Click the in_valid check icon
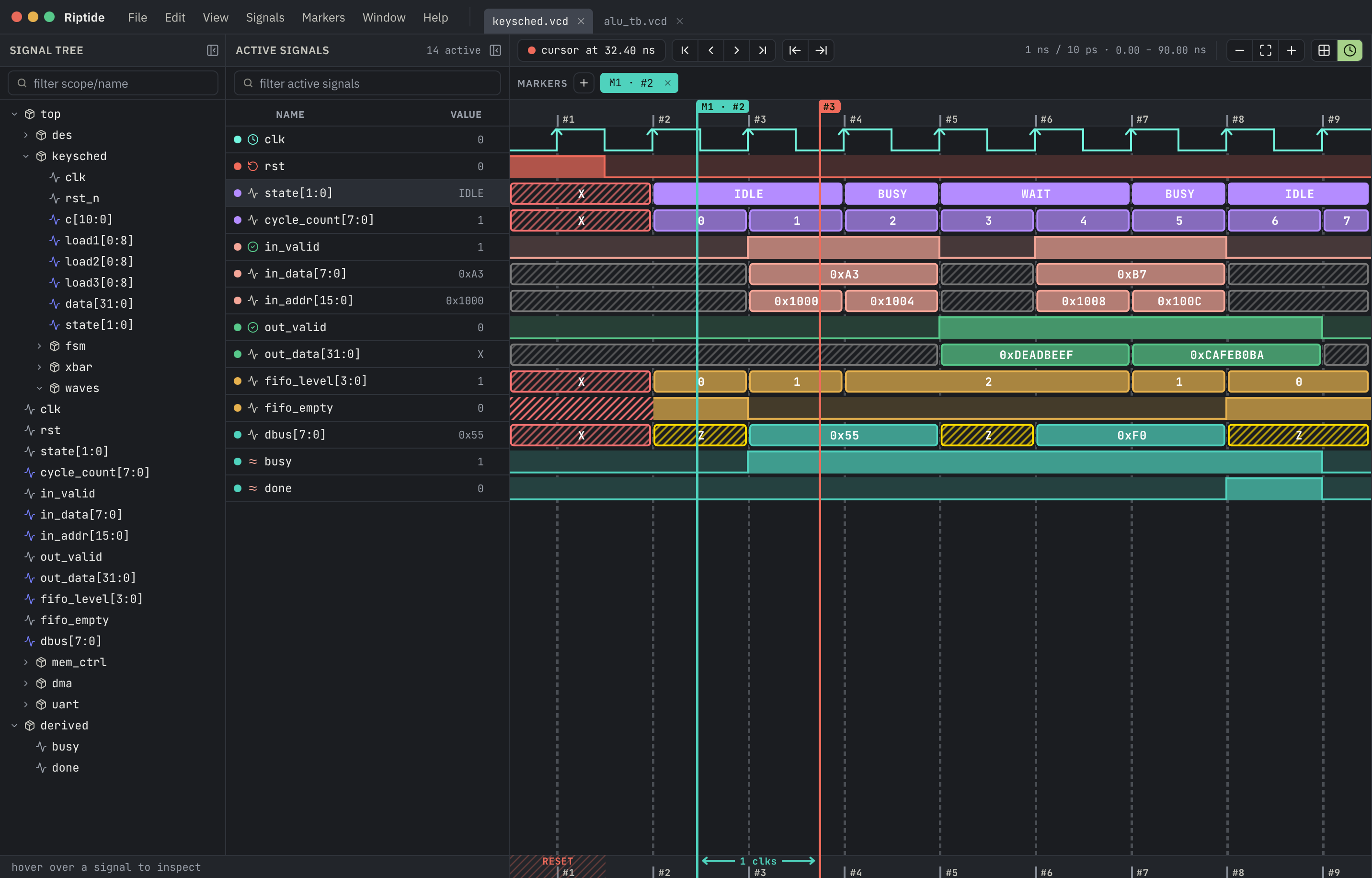The height and width of the screenshot is (878, 1372). coord(253,247)
